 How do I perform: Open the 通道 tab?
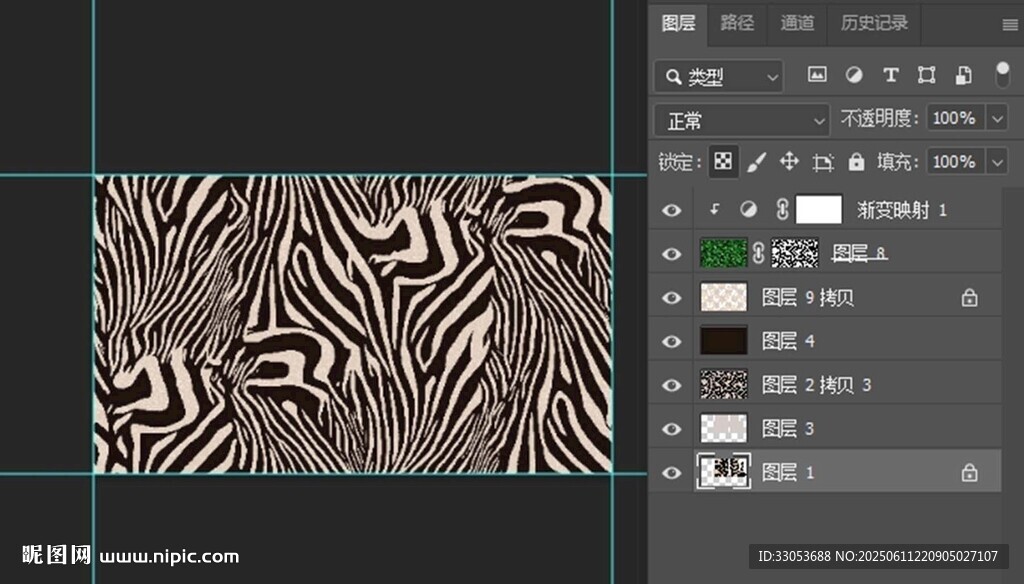[797, 24]
